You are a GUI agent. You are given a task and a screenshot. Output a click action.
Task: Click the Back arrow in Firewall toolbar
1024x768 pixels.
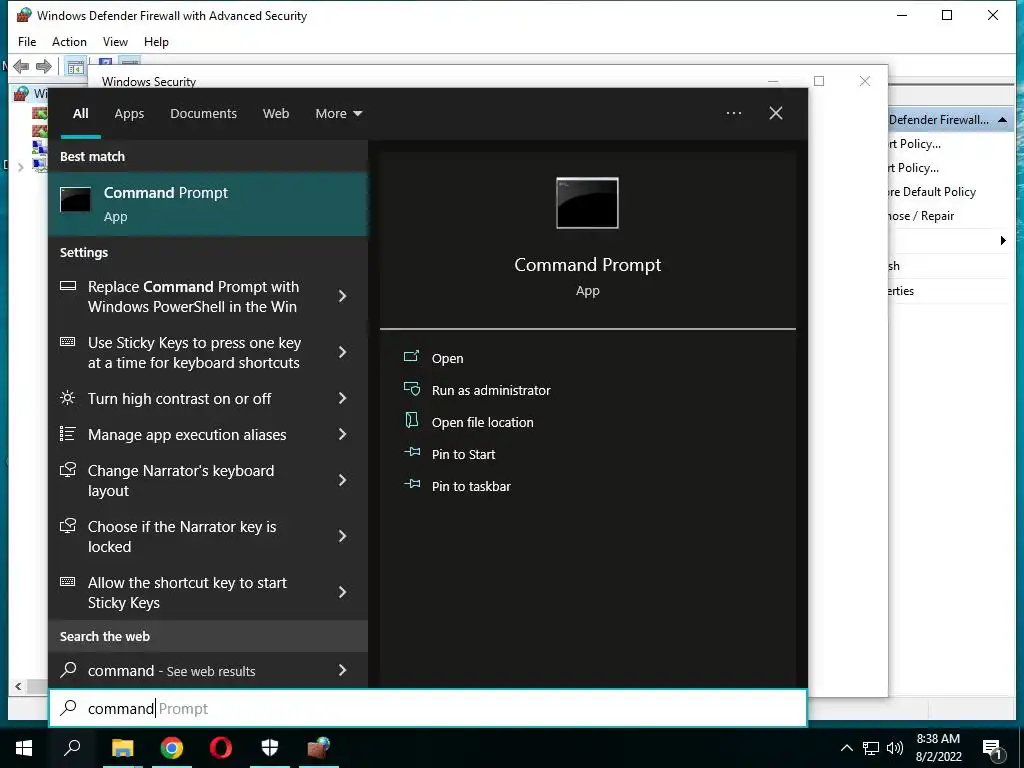click(21, 66)
